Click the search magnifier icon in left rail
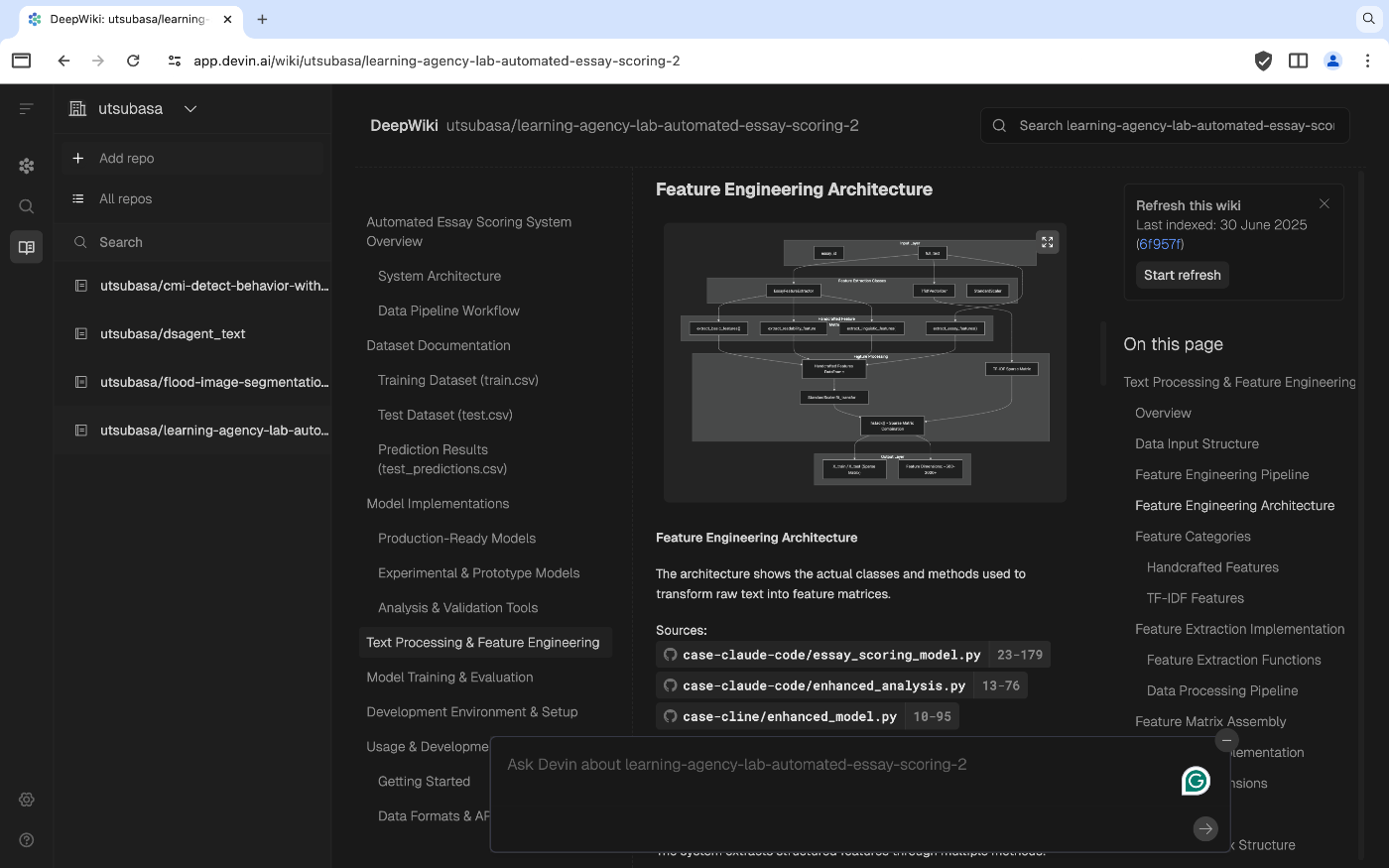The image size is (1389, 868). (x=27, y=206)
